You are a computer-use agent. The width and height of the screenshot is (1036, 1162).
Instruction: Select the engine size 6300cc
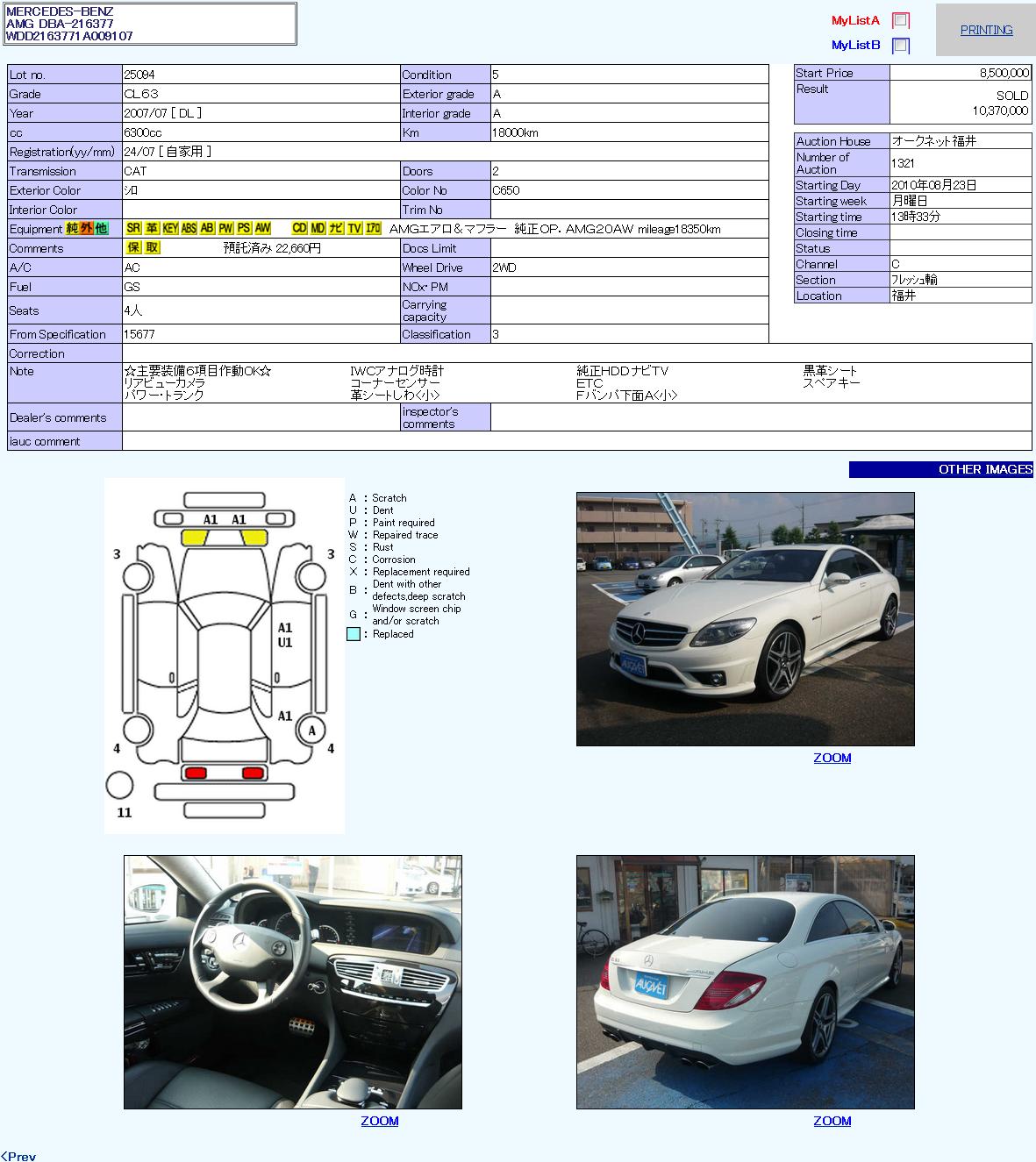point(143,132)
